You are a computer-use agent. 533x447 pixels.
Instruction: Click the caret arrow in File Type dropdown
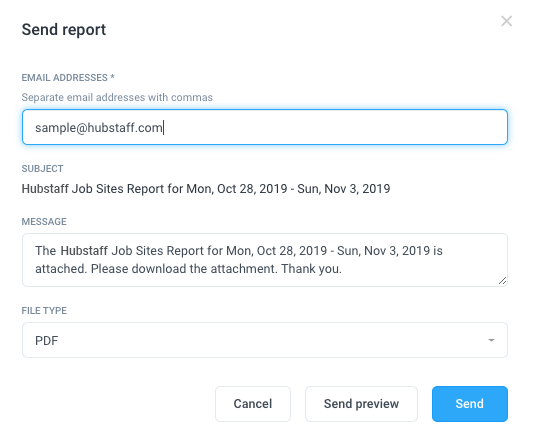491,340
